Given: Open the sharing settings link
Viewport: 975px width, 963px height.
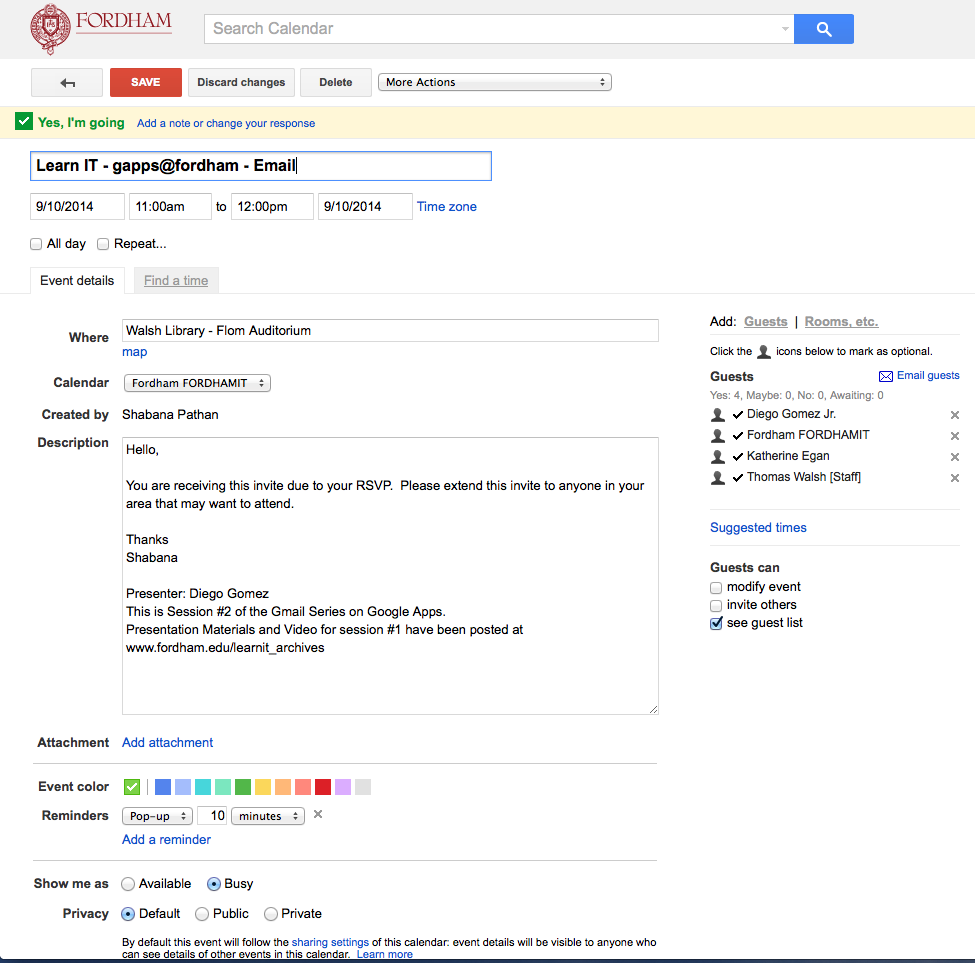Looking at the screenshot, I should pyautogui.click(x=330, y=942).
